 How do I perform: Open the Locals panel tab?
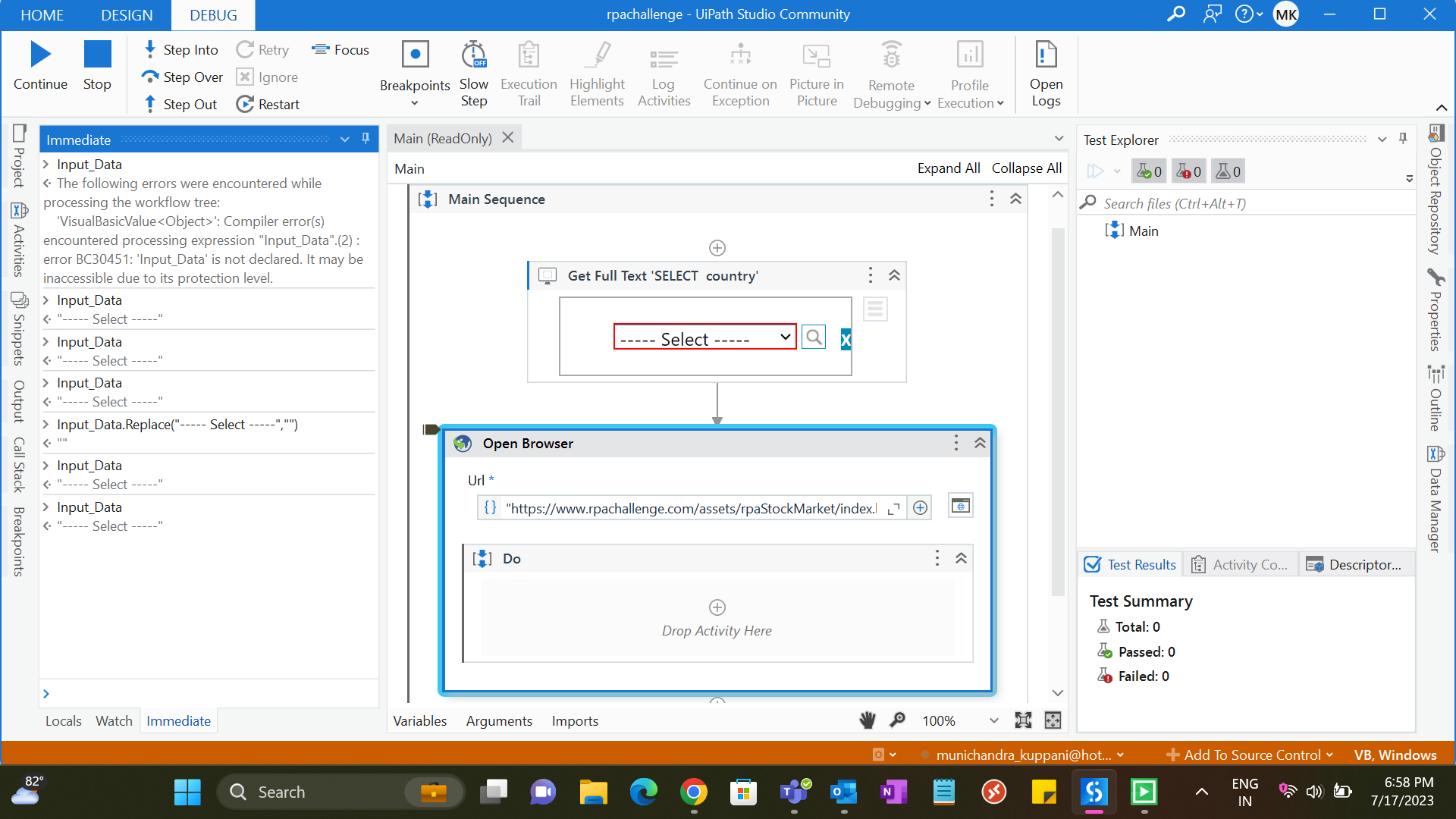pos(63,720)
